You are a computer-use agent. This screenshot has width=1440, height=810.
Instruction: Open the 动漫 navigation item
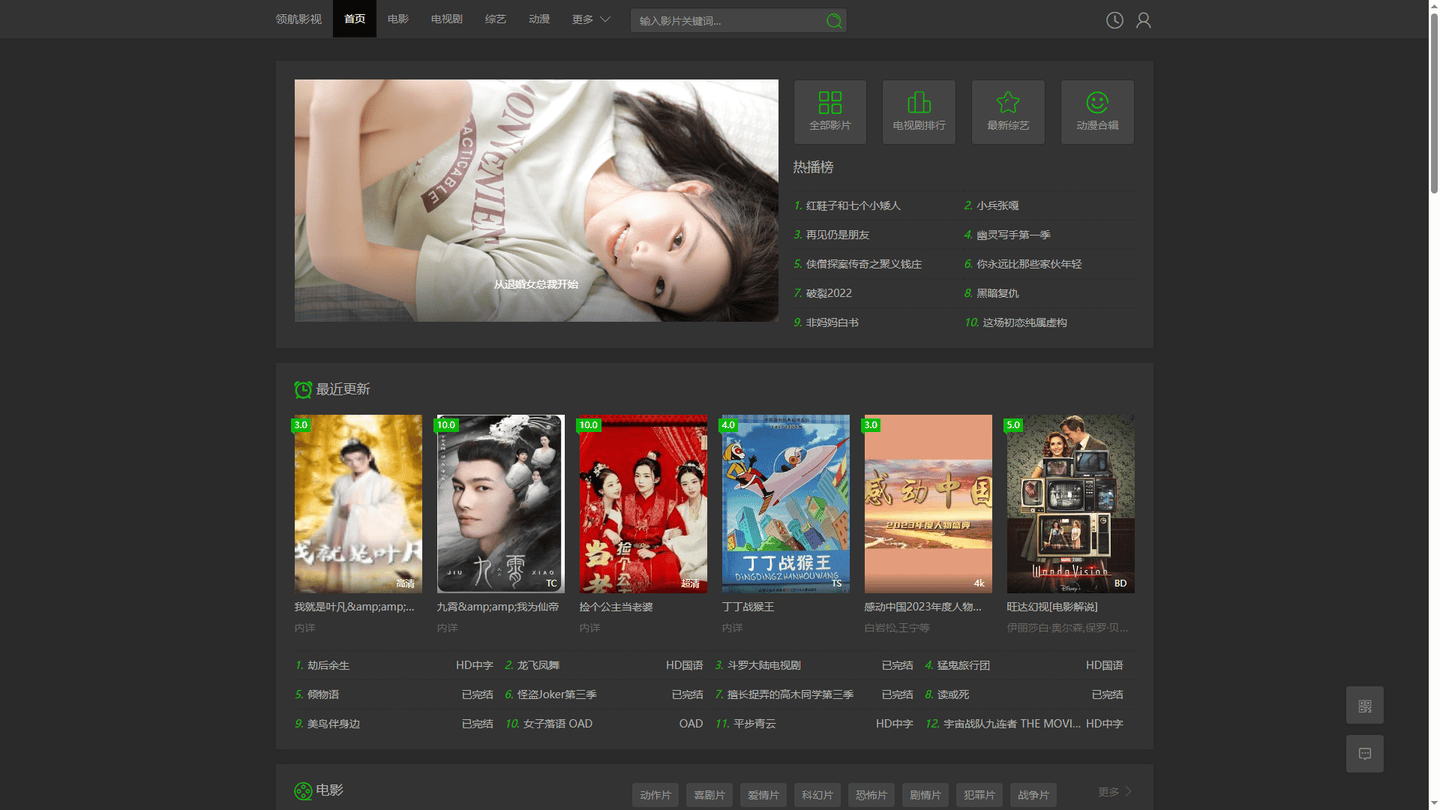(x=540, y=19)
